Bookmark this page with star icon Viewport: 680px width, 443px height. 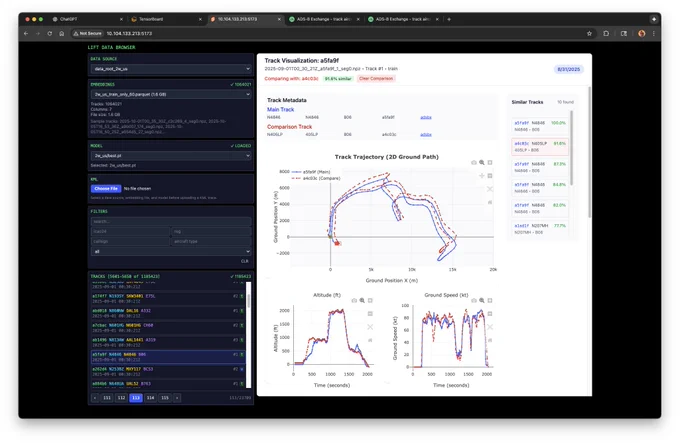tap(589, 33)
